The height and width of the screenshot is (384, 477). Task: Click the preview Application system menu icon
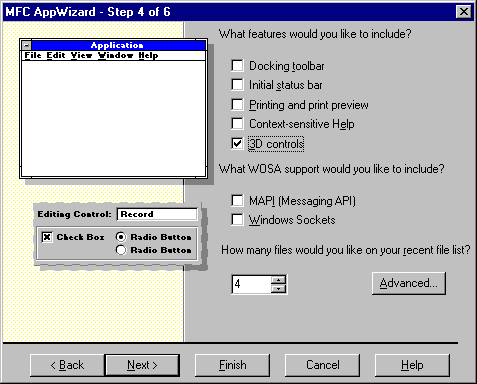(27, 45)
